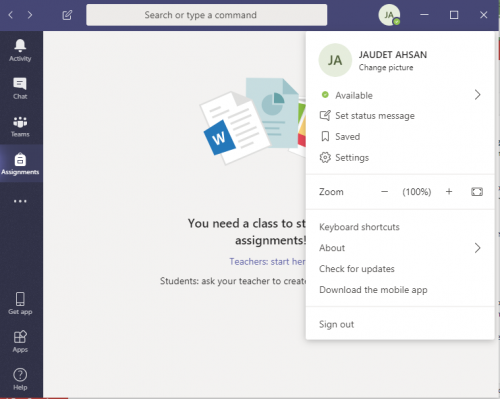The image size is (500, 399).
Task: Click the search or command box
Action: (x=207, y=15)
